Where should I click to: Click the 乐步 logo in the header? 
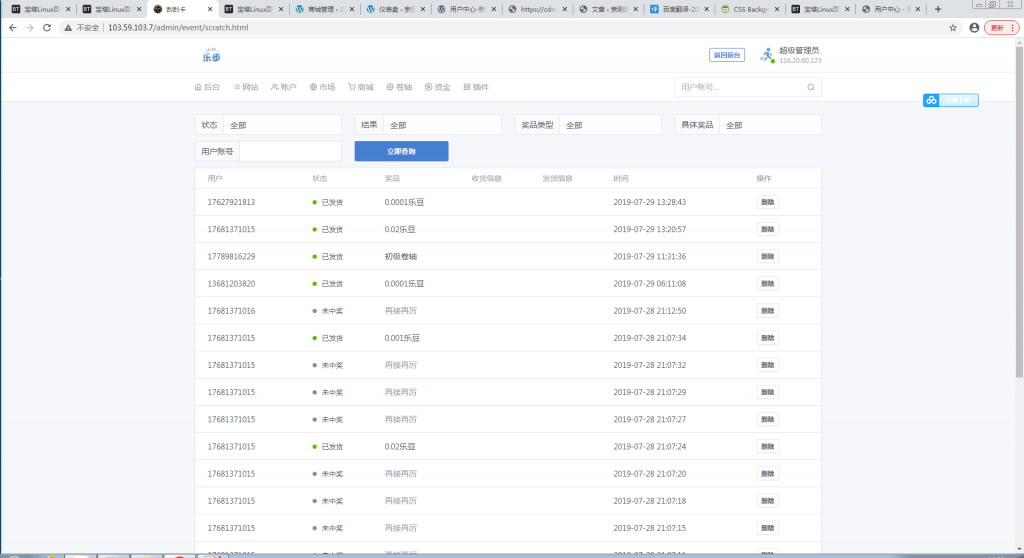coord(211,55)
